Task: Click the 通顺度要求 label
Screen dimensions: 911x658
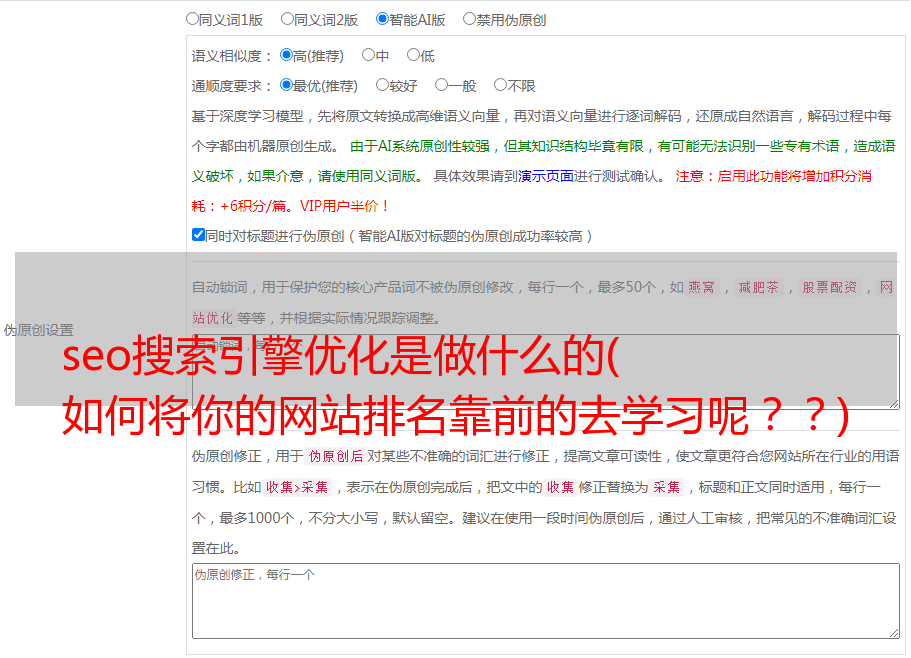Action: tap(232, 86)
